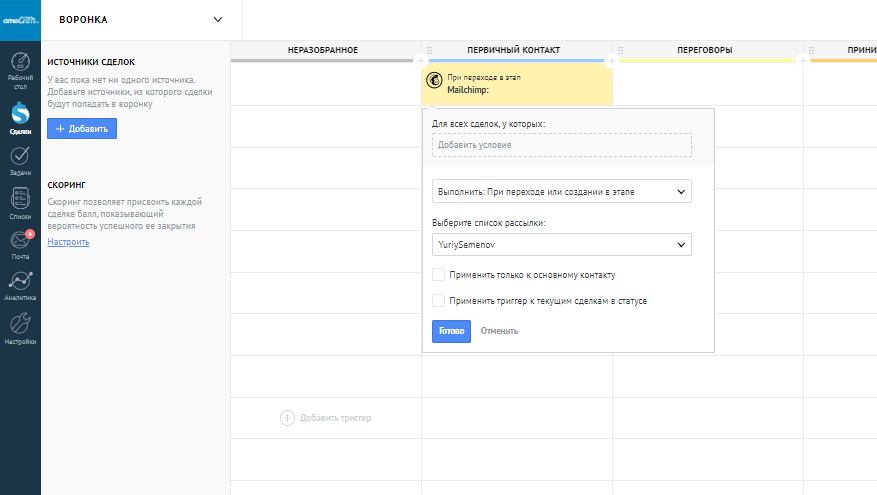Click the Настроить scoring link
877x495 pixels.
68,242
